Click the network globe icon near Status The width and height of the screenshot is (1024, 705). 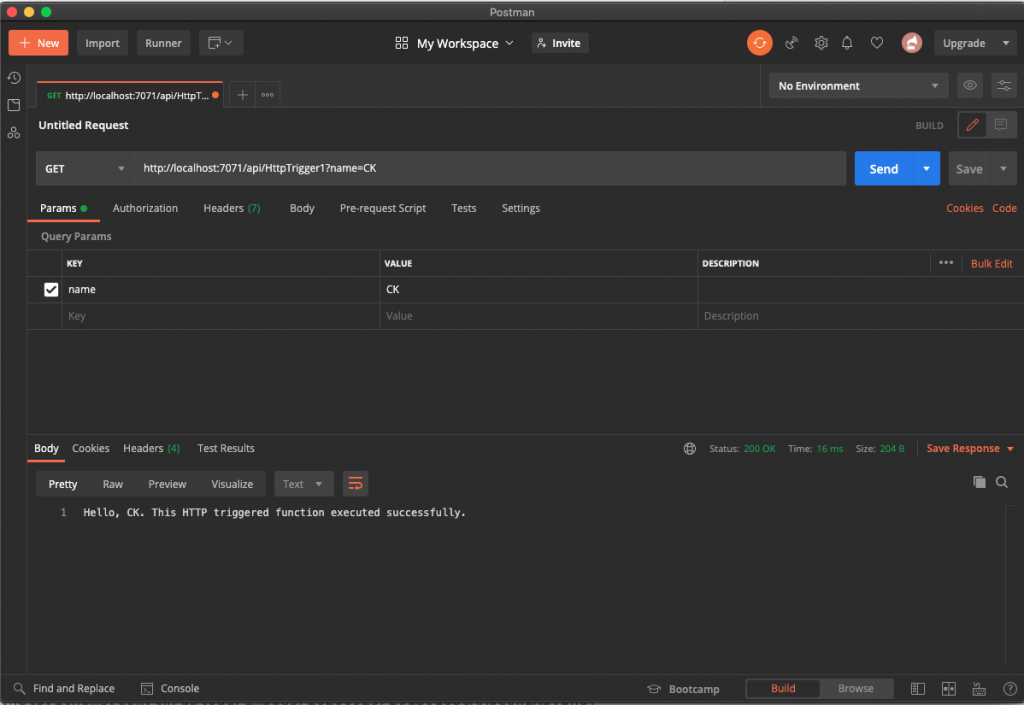click(x=690, y=448)
